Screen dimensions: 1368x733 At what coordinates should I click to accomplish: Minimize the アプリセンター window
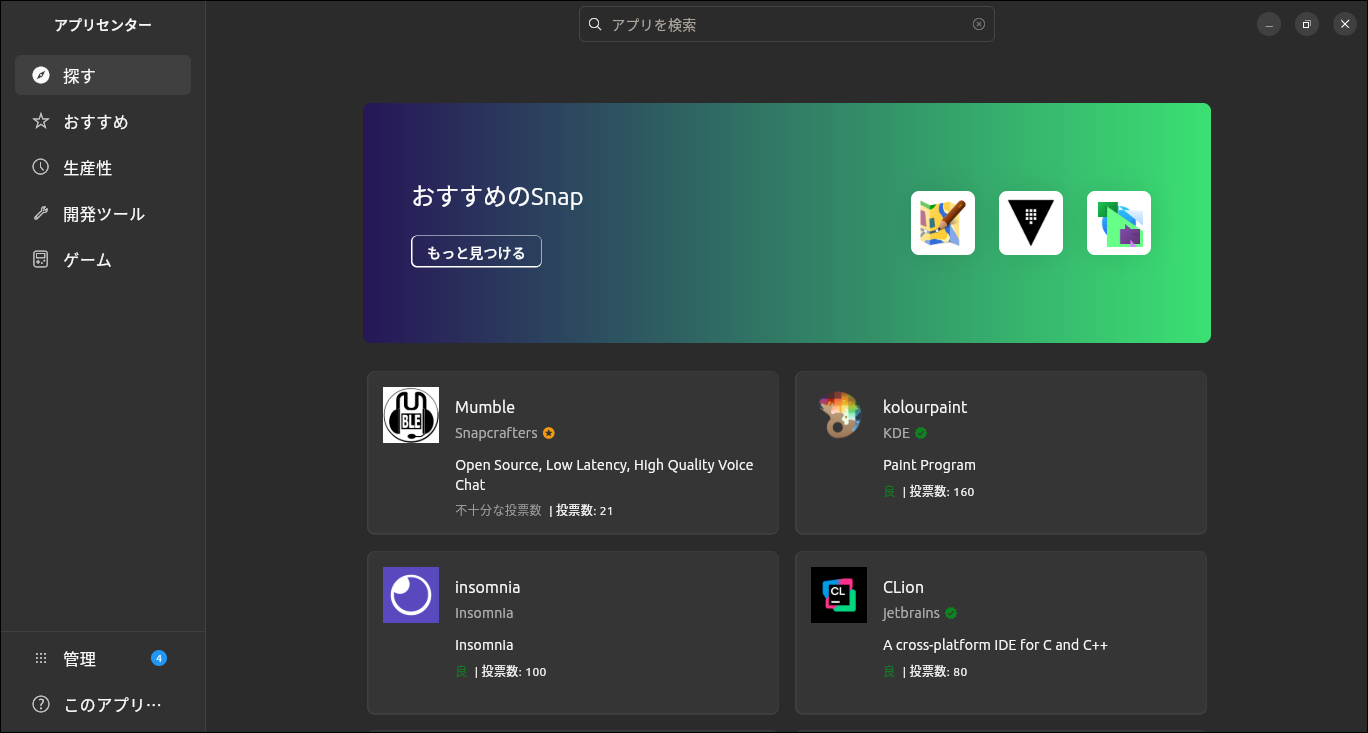[1269, 24]
